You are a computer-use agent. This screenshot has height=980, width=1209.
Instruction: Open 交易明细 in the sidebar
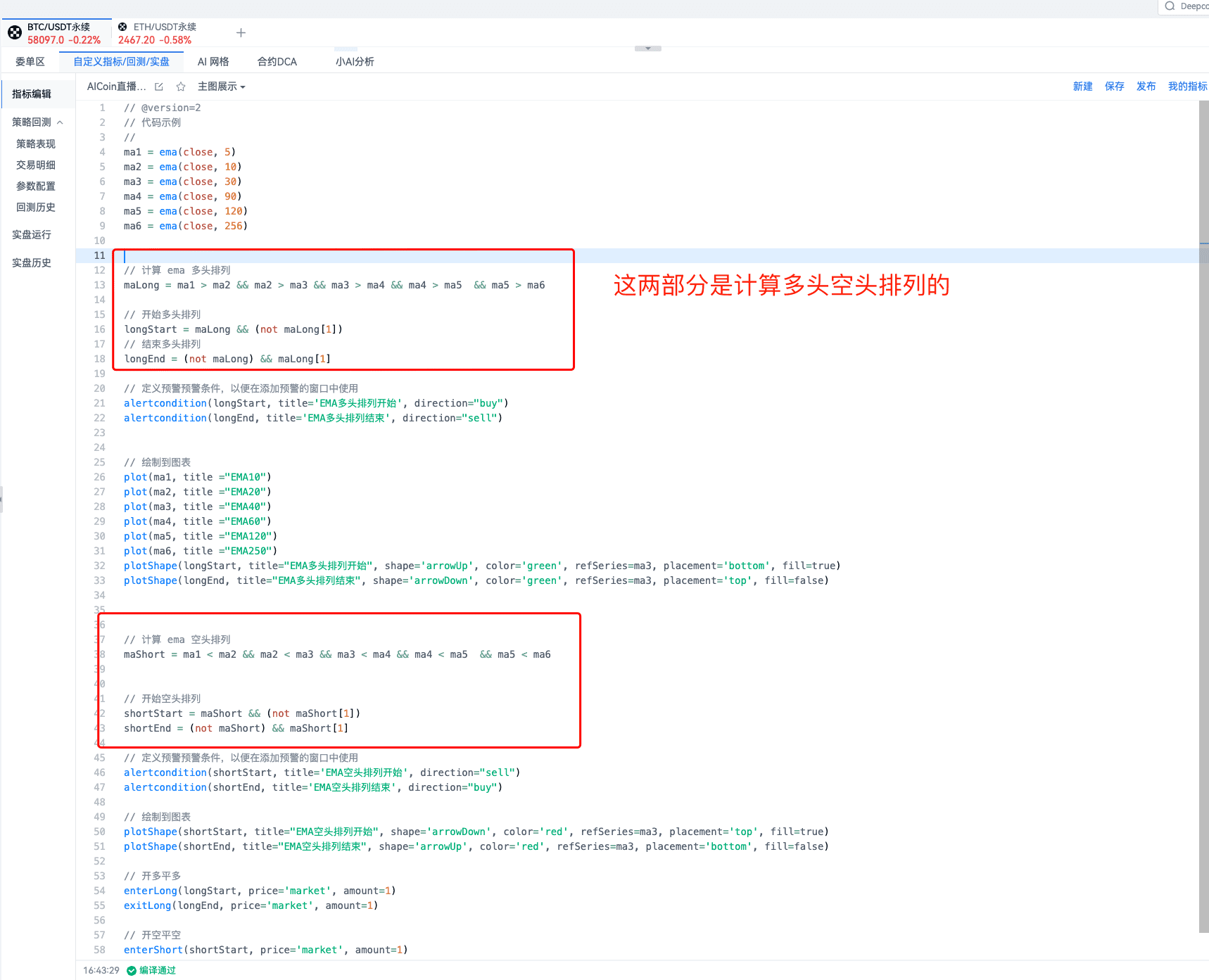click(36, 165)
